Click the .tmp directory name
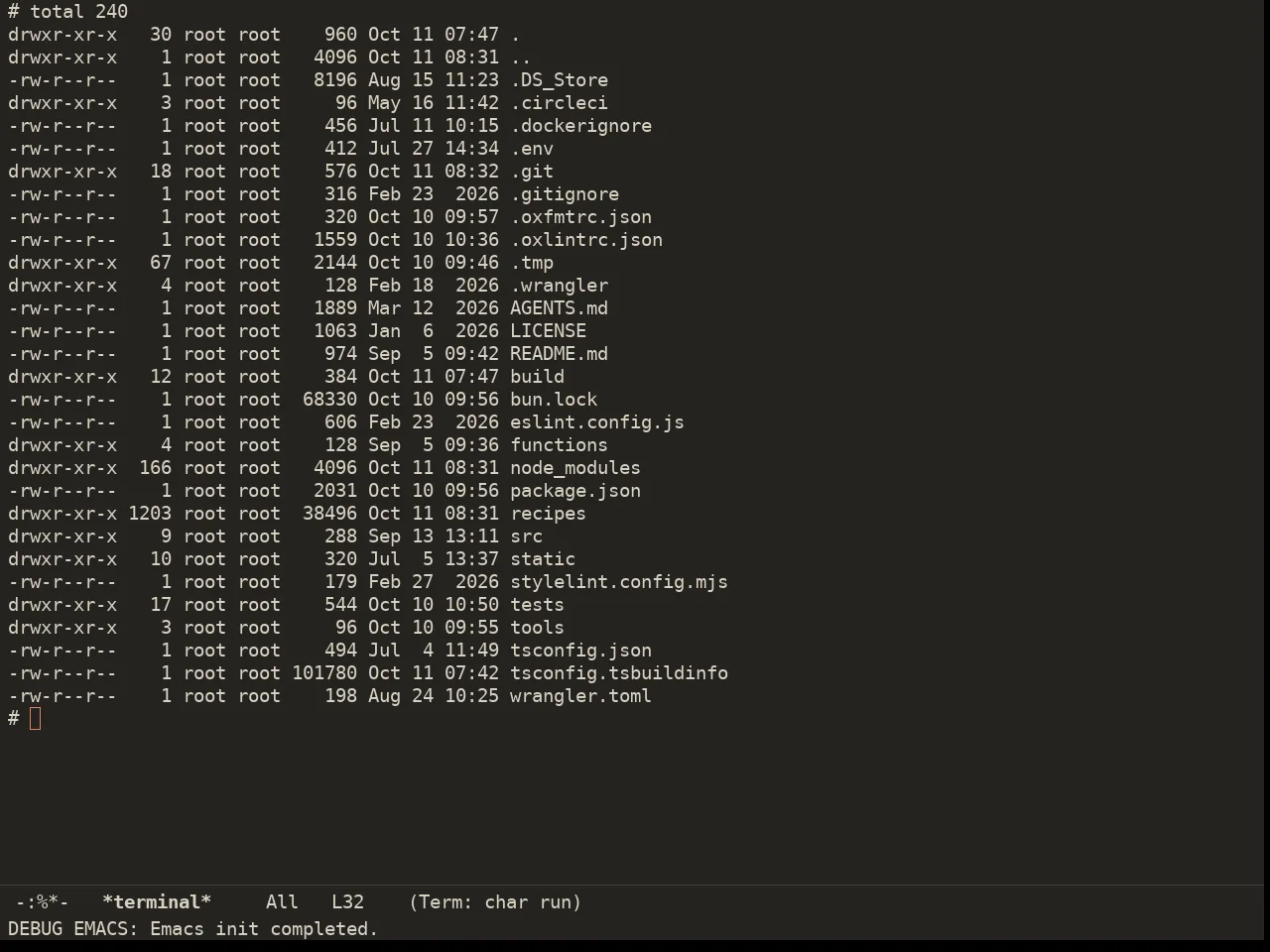The height and width of the screenshot is (952, 1270). coord(532,263)
